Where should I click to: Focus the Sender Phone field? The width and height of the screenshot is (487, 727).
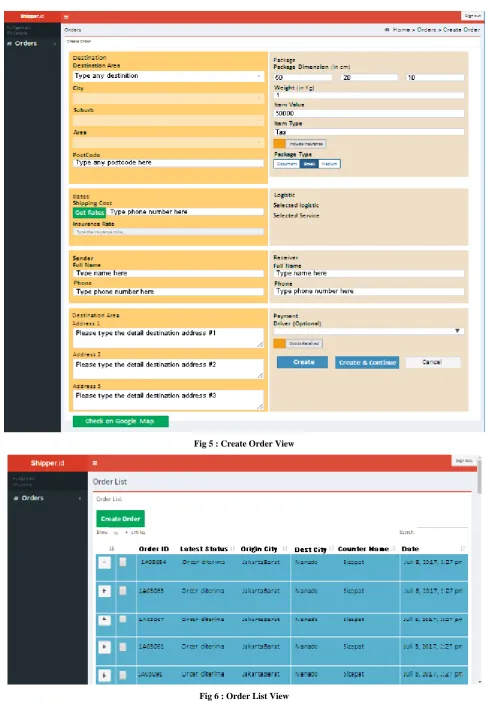[168, 292]
